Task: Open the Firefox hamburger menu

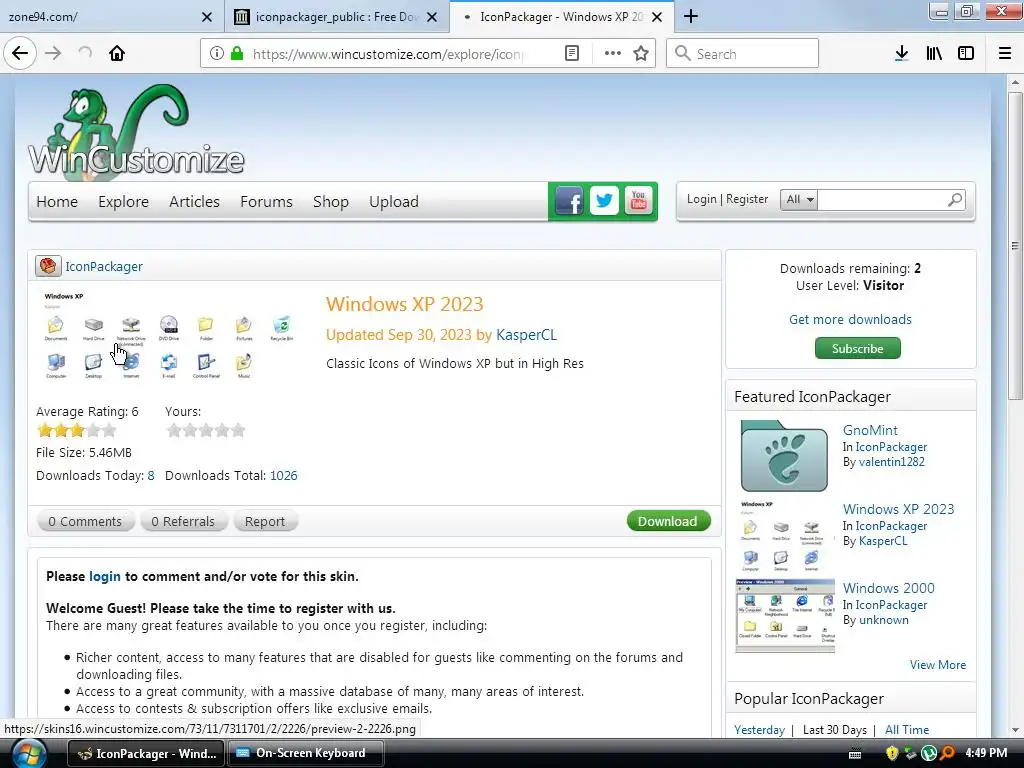Action: pos(1005,54)
